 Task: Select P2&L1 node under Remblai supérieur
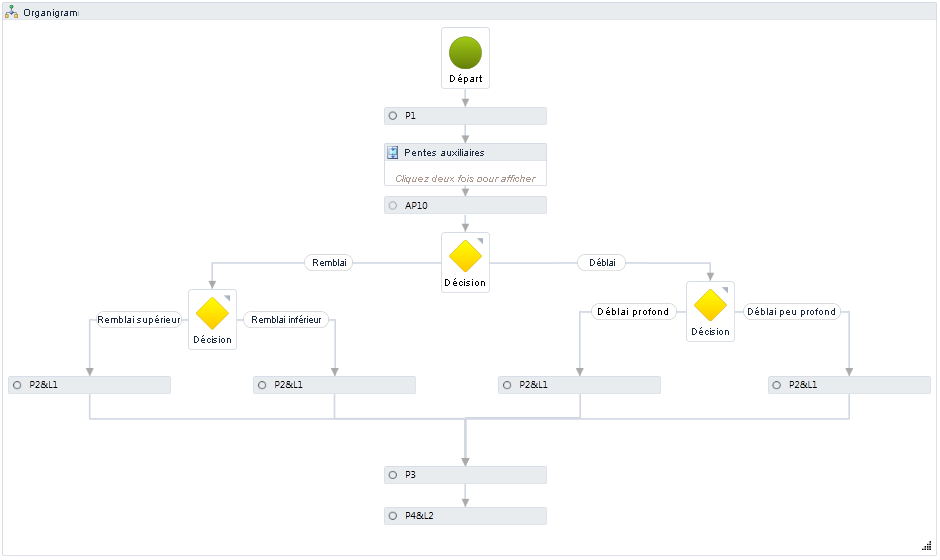(90, 385)
